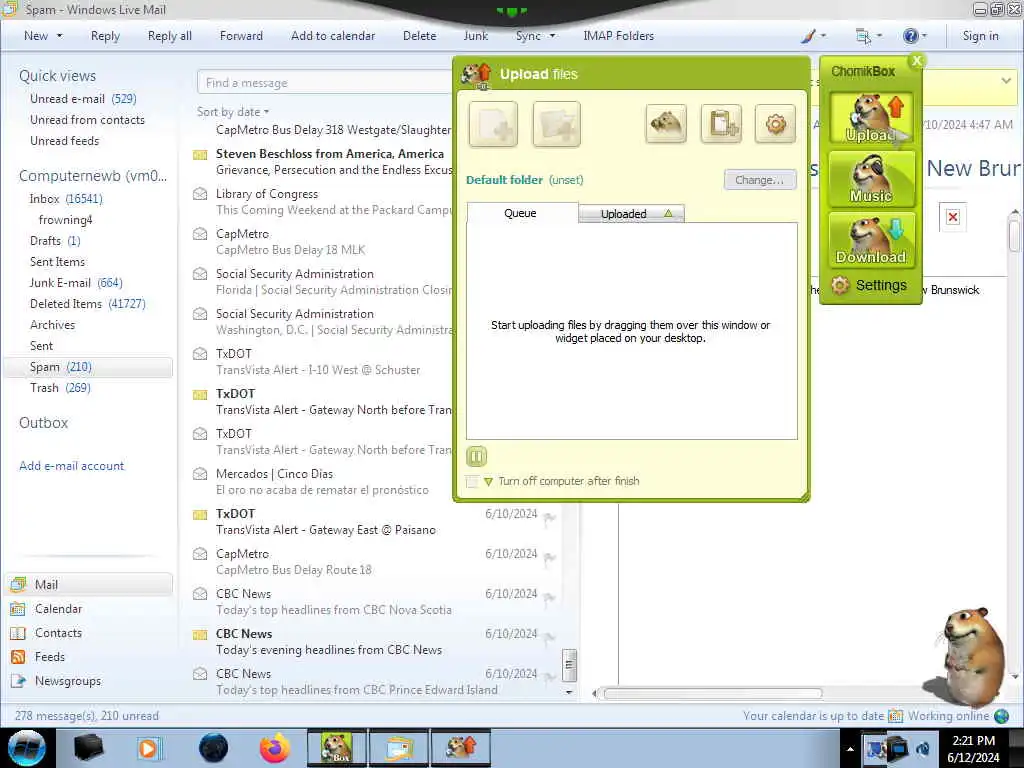Image resolution: width=1024 pixels, height=768 pixels.
Task: Open the gear settings icon in Upload files
Action: click(x=775, y=123)
